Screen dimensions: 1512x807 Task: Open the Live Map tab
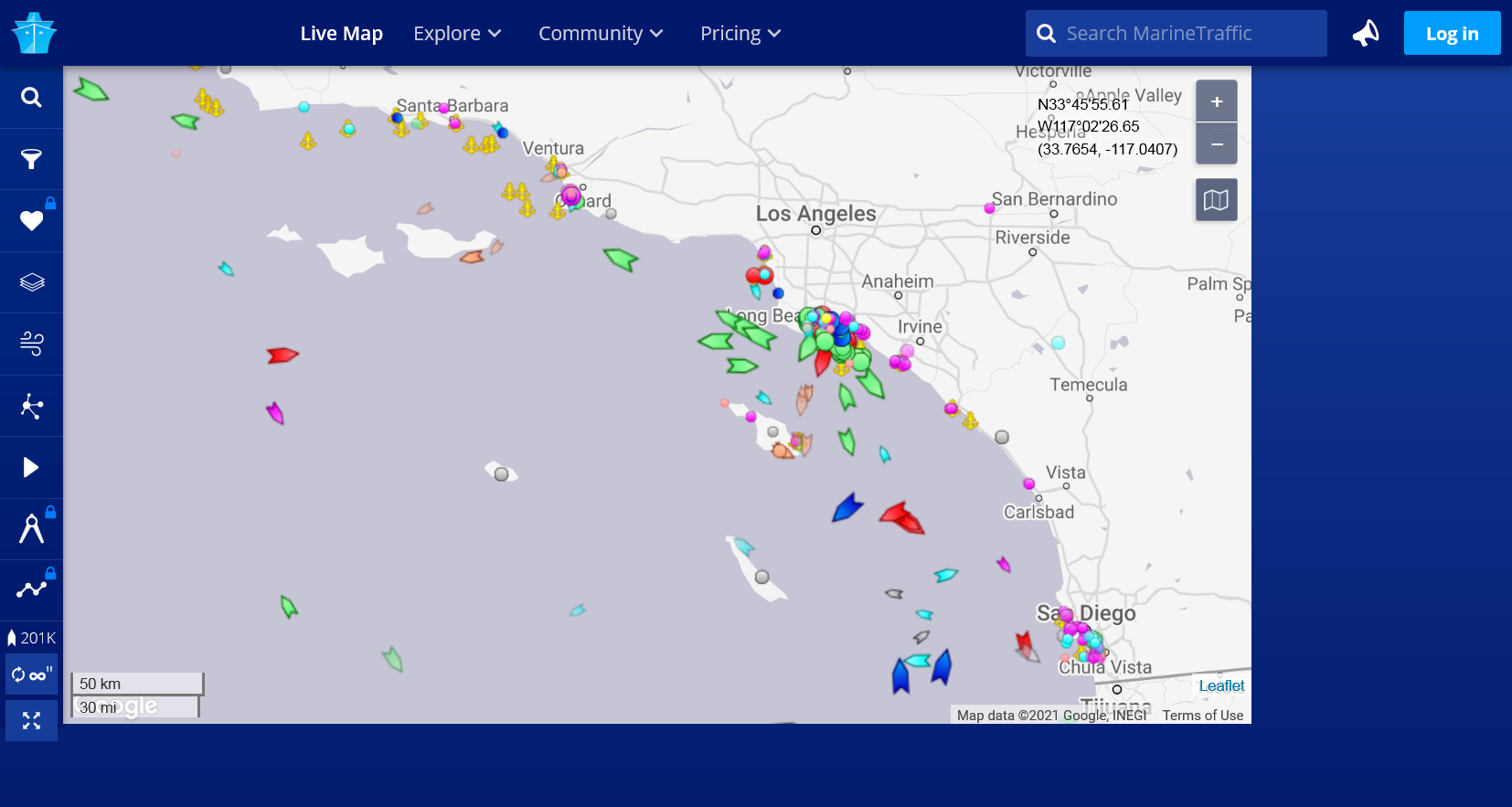pyautogui.click(x=342, y=33)
